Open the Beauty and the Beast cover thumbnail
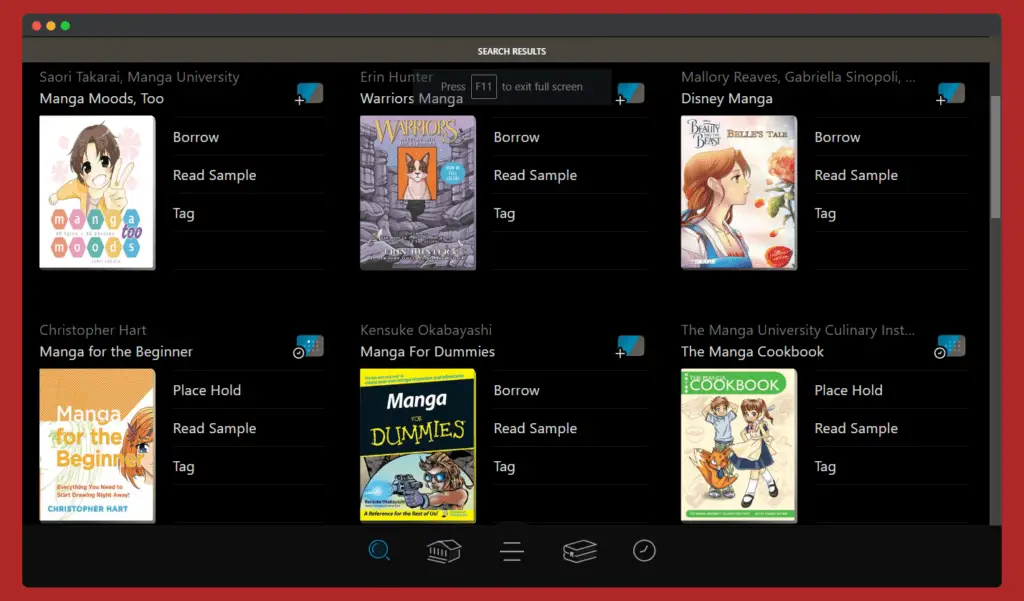The image size is (1024, 601). [x=739, y=192]
